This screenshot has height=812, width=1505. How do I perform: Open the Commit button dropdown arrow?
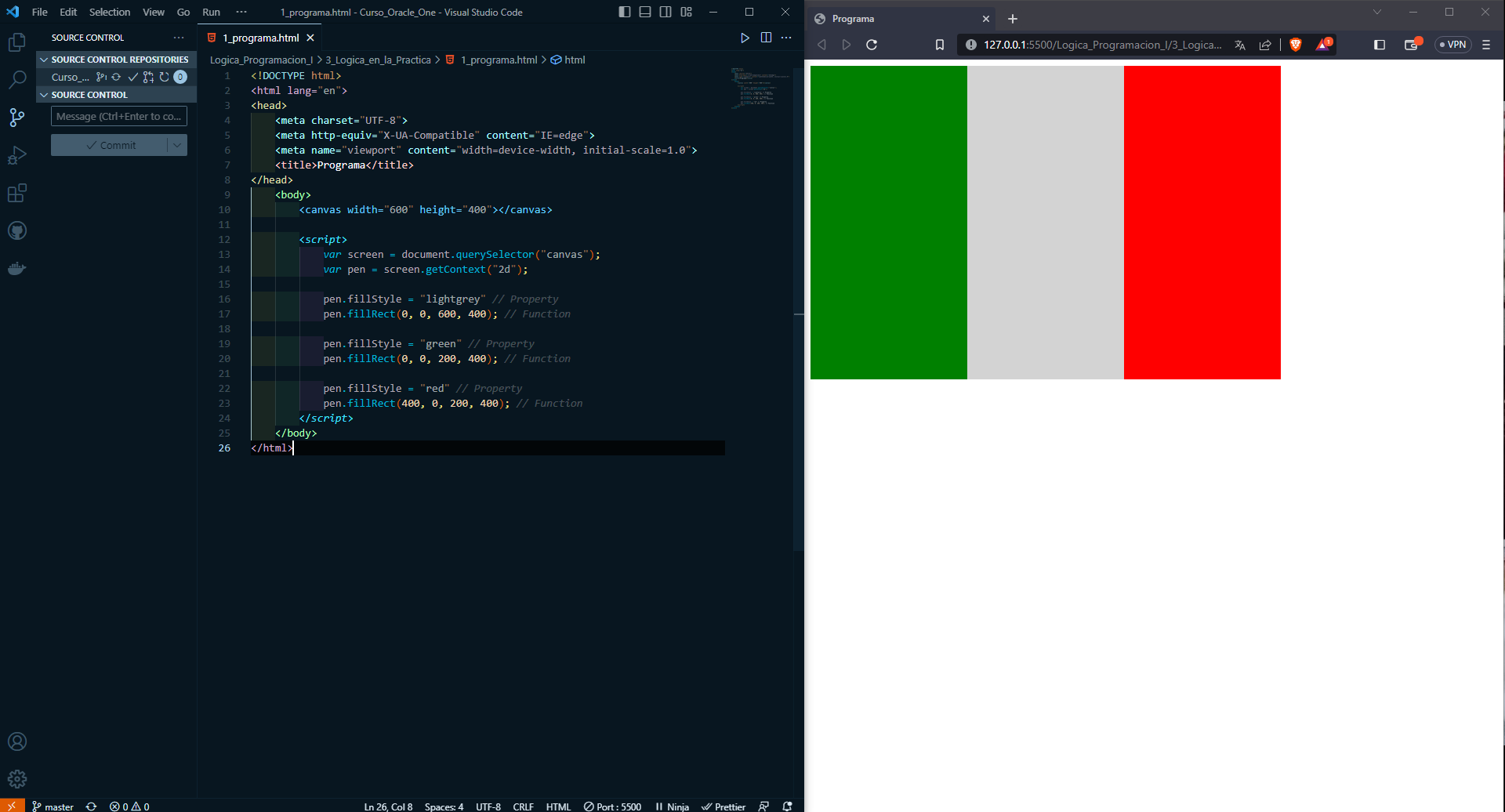click(177, 145)
